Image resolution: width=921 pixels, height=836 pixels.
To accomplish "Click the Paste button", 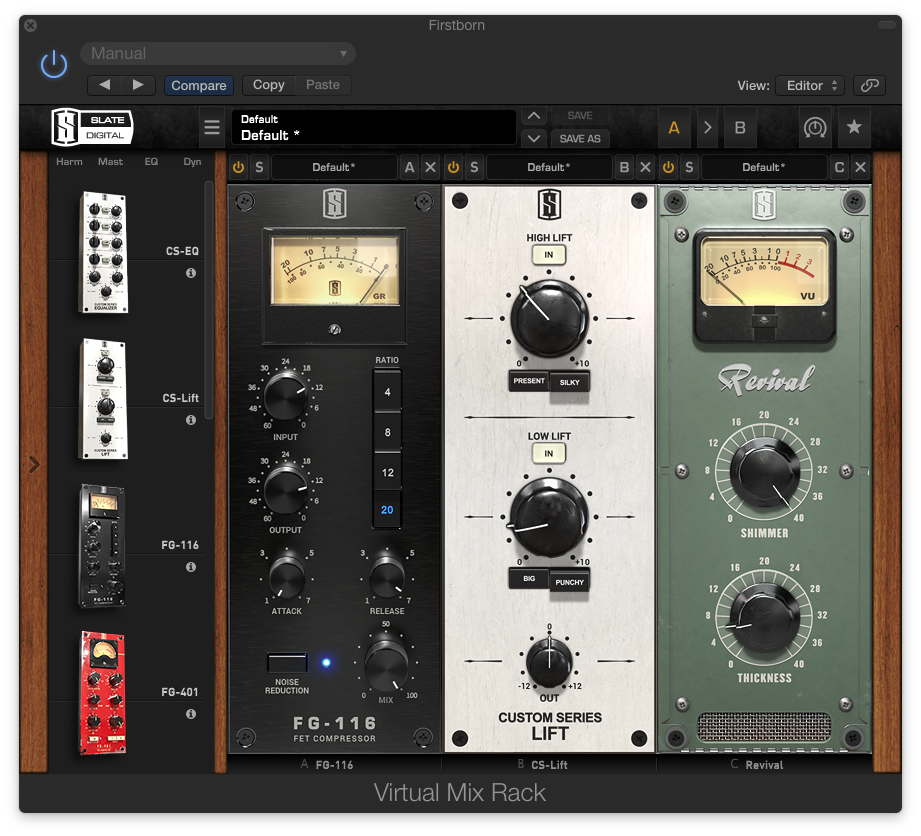I will [322, 85].
